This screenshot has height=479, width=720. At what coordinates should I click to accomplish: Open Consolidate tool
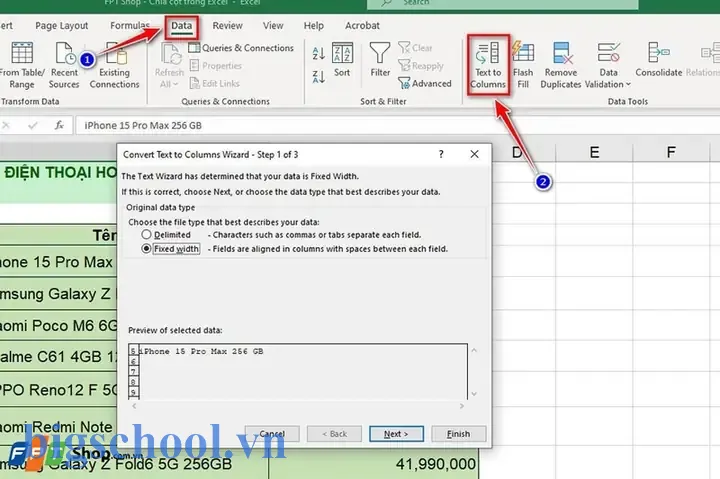click(x=658, y=60)
